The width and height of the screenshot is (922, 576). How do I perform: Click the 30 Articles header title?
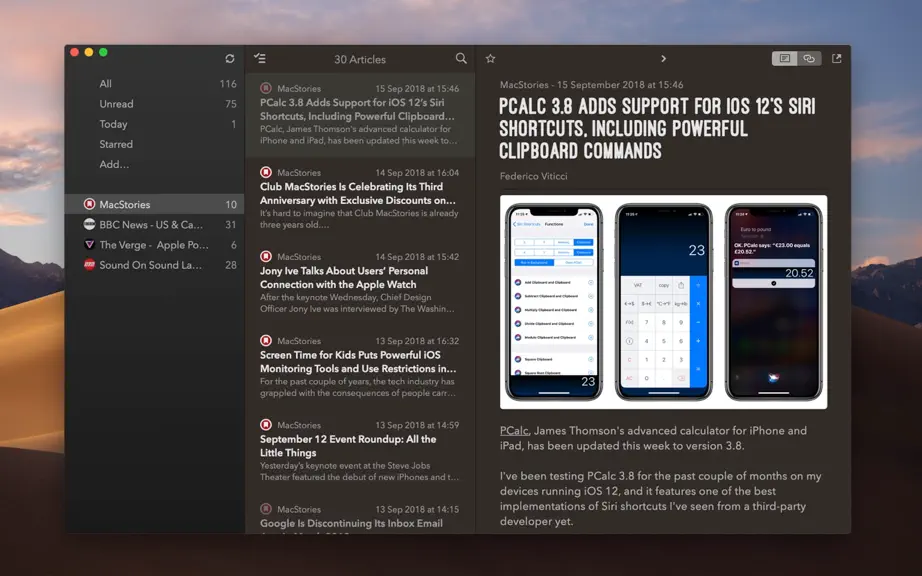360,59
